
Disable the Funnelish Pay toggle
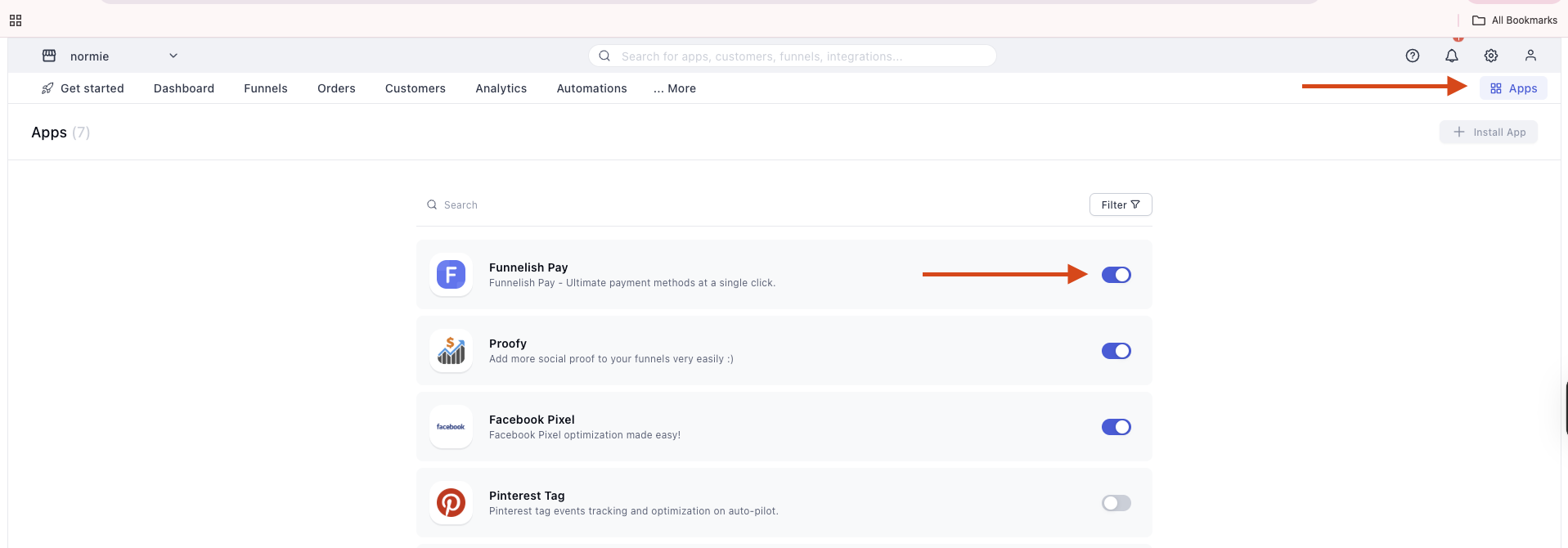(1116, 275)
